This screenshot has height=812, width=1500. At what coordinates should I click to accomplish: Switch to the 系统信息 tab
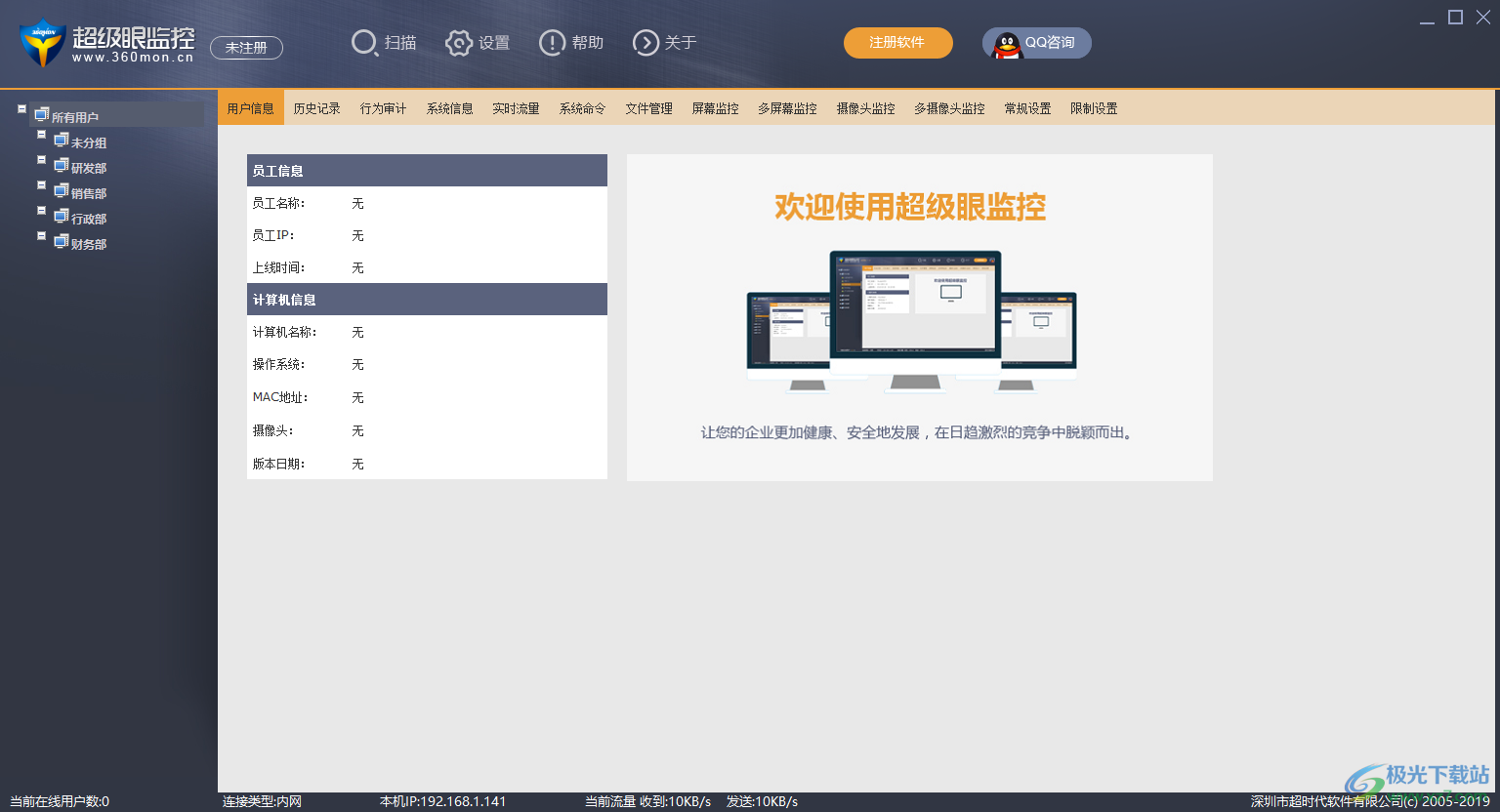450,108
